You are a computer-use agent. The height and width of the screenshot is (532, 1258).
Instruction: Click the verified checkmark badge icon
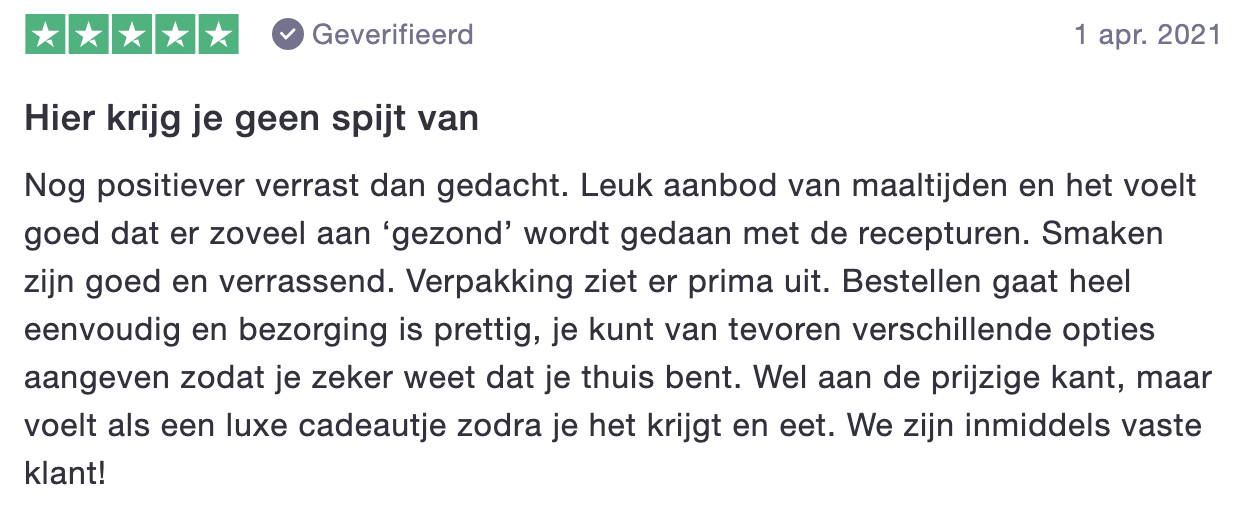click(288, 35)
